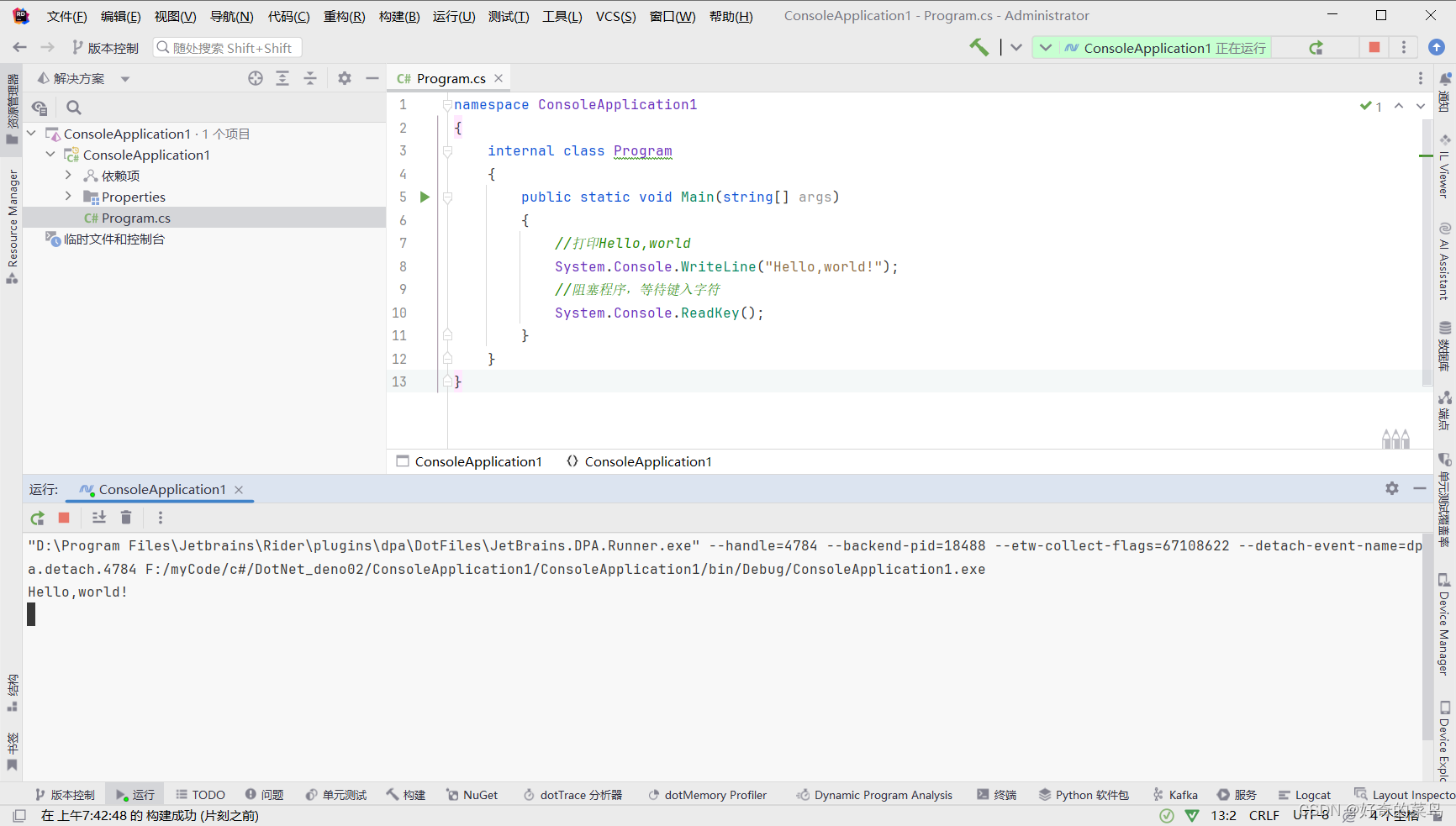Open the 终端 tool window

click(x=997, y=795)
